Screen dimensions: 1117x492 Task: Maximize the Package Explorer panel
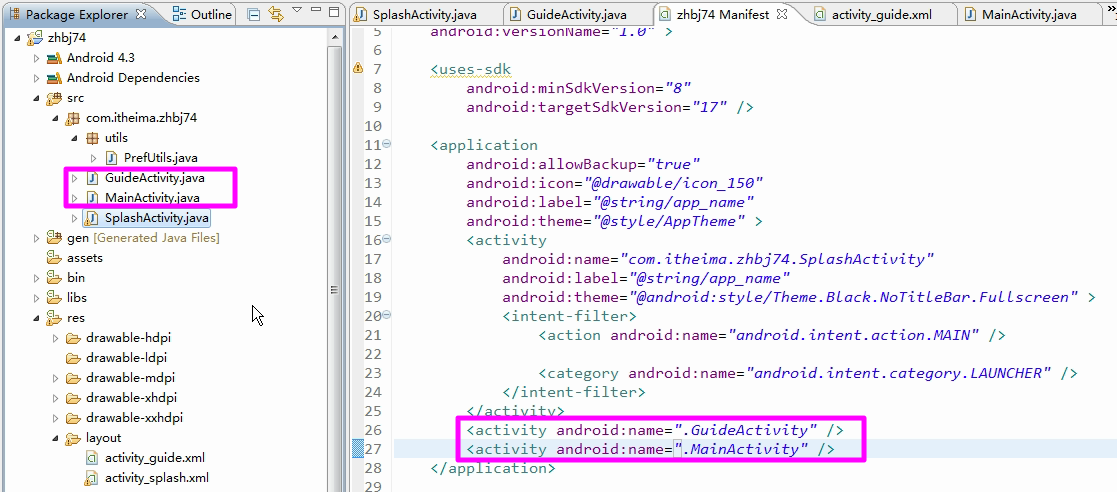tap(333, 13)
